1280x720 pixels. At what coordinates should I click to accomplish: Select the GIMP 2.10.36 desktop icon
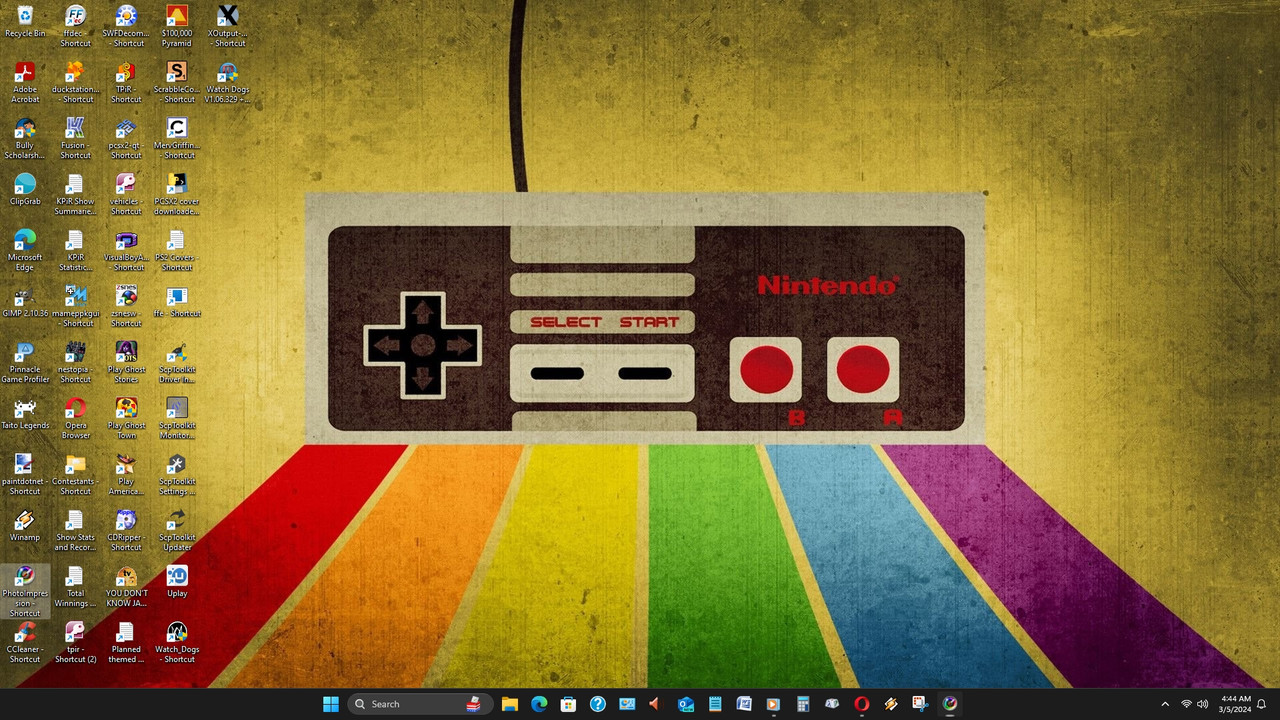pos(25,301)
